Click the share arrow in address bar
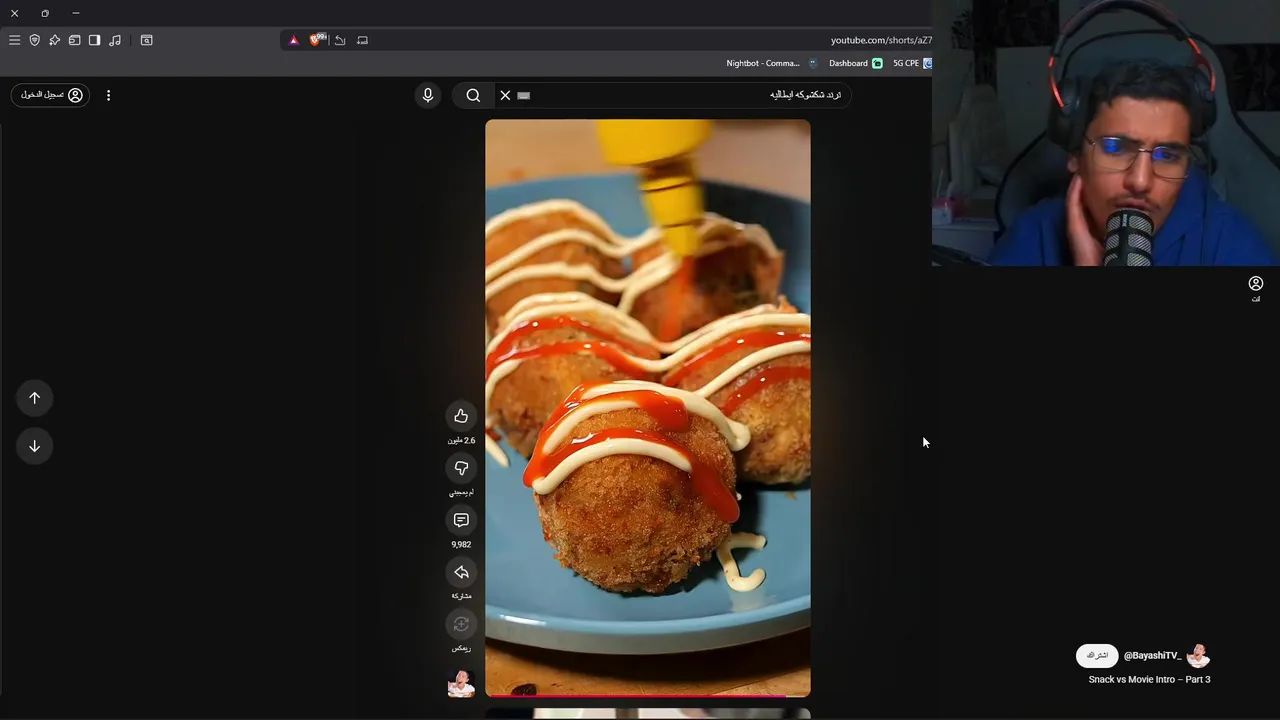The width and height of the screenshot is (1280, 720). tap(340, 40)
